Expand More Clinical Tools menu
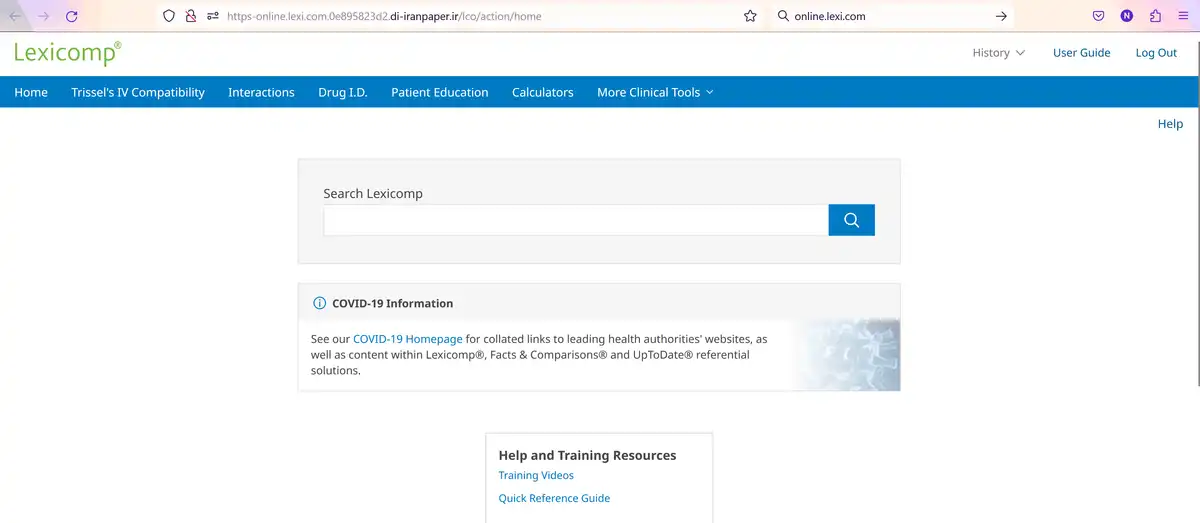This screenshot has width=1200, height=523. [655, 92]
